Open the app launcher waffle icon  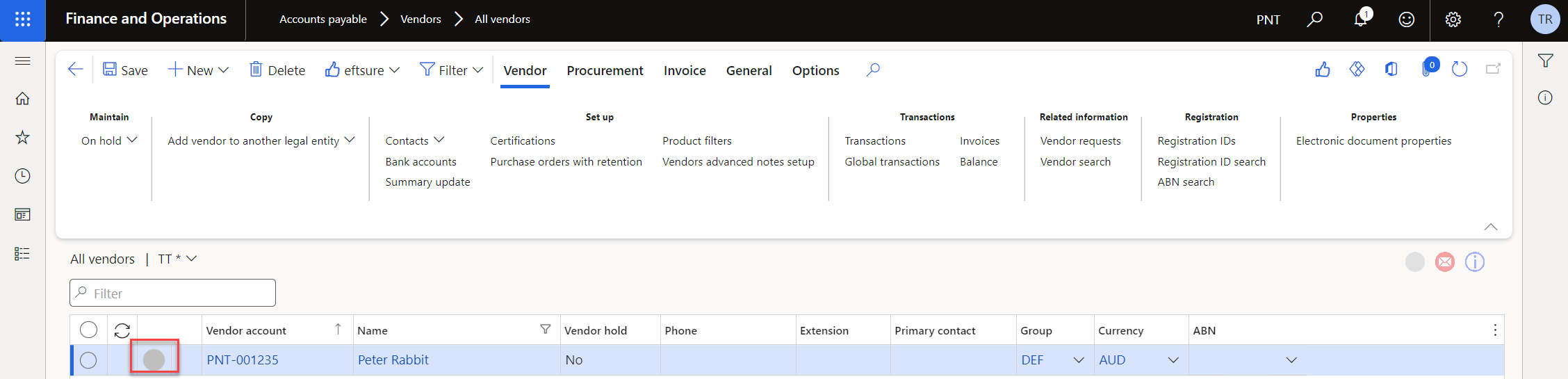point(22,19)
